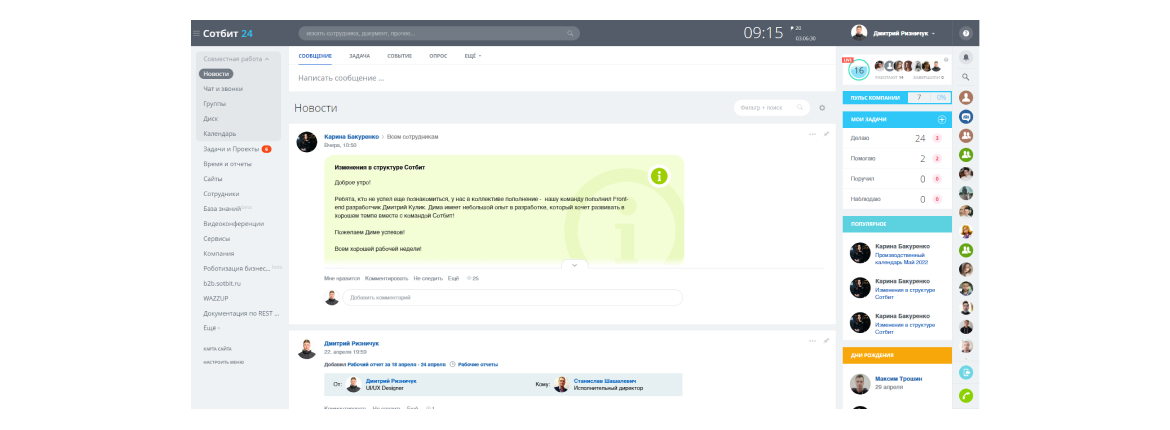Viewport: 1170px width, 430px height.
Task: Click the Добавить комментарий field
Action: [512, 297]
